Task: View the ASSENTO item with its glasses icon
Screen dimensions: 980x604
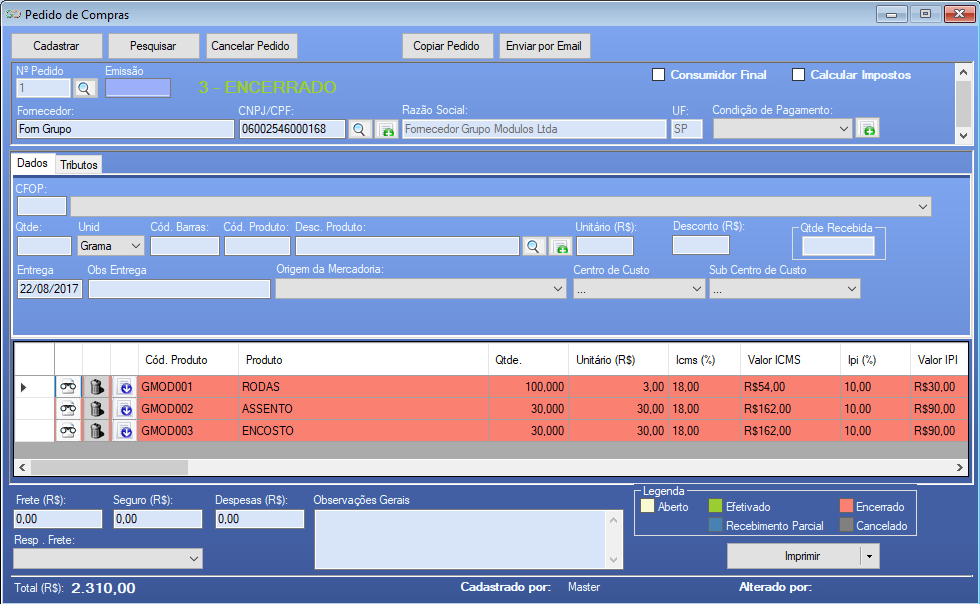Action: coord(68,409)
